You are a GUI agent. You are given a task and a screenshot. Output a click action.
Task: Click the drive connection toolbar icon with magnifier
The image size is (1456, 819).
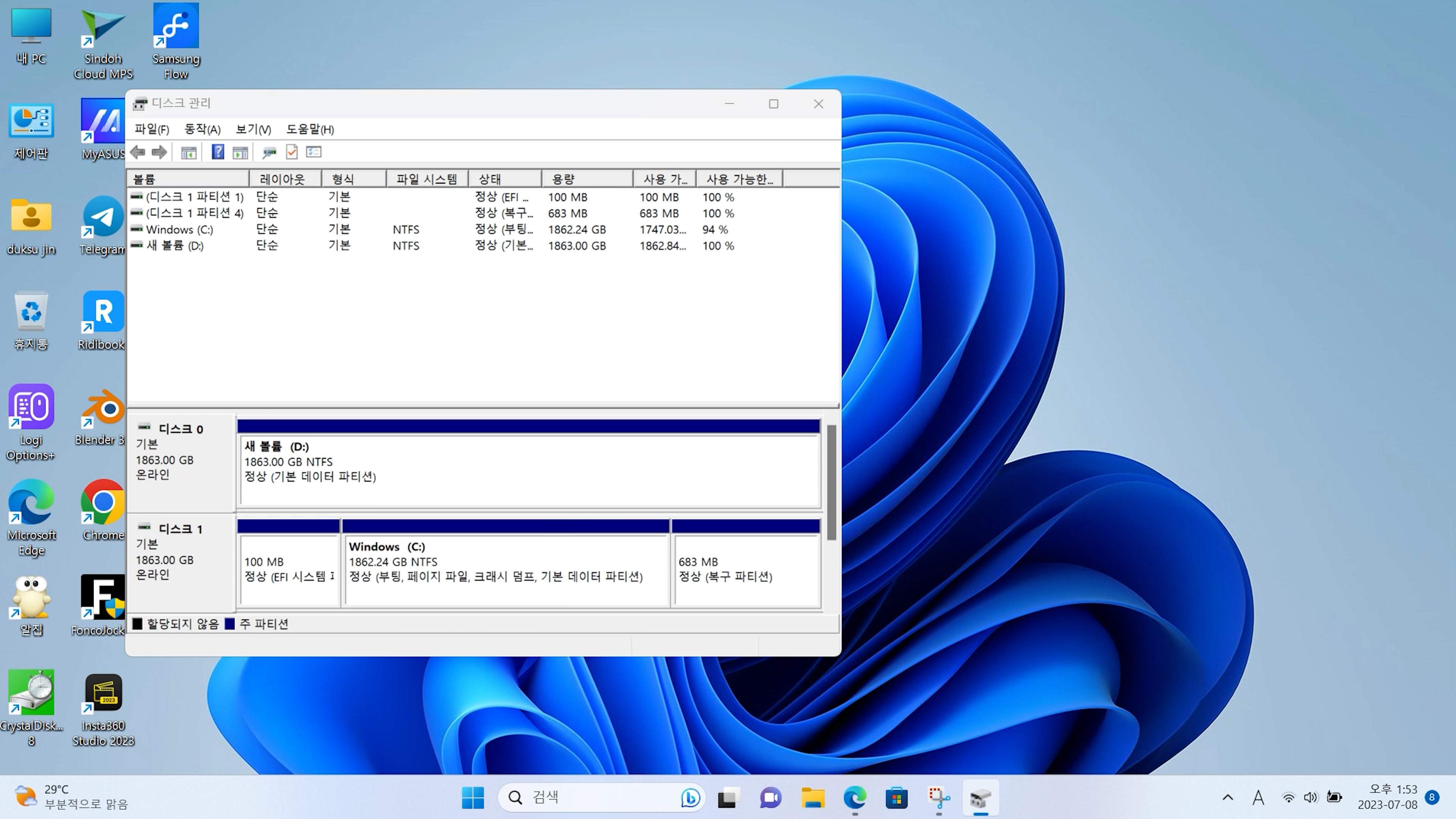[x=269, y=152]
